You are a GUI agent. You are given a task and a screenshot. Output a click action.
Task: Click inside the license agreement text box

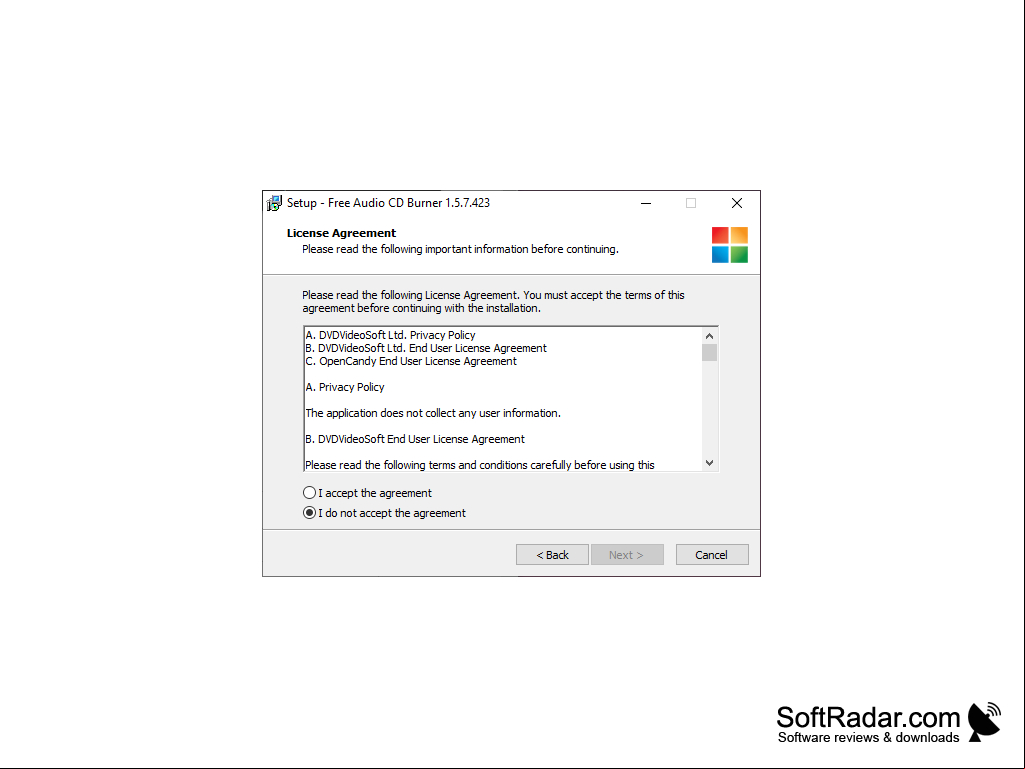(503, 399)
